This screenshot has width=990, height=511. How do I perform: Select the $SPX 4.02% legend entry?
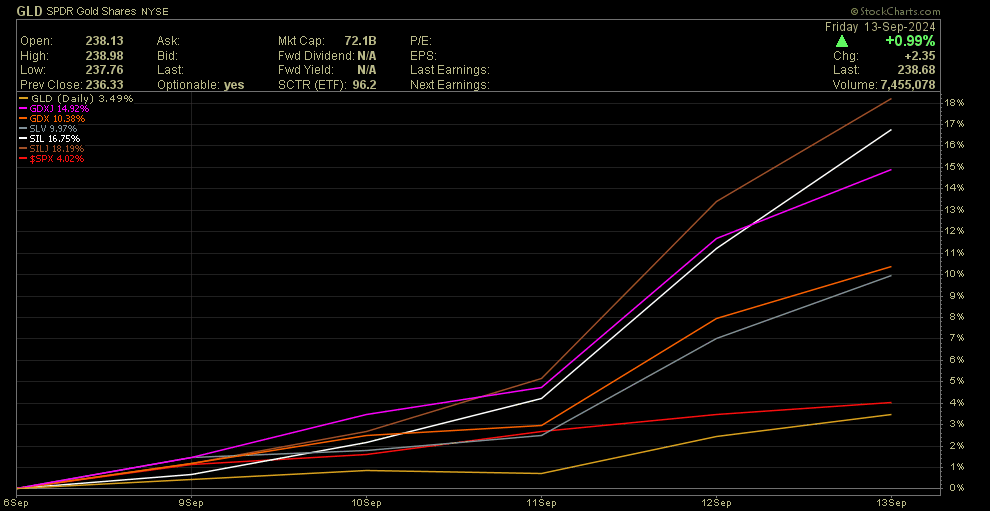point(52,159)
